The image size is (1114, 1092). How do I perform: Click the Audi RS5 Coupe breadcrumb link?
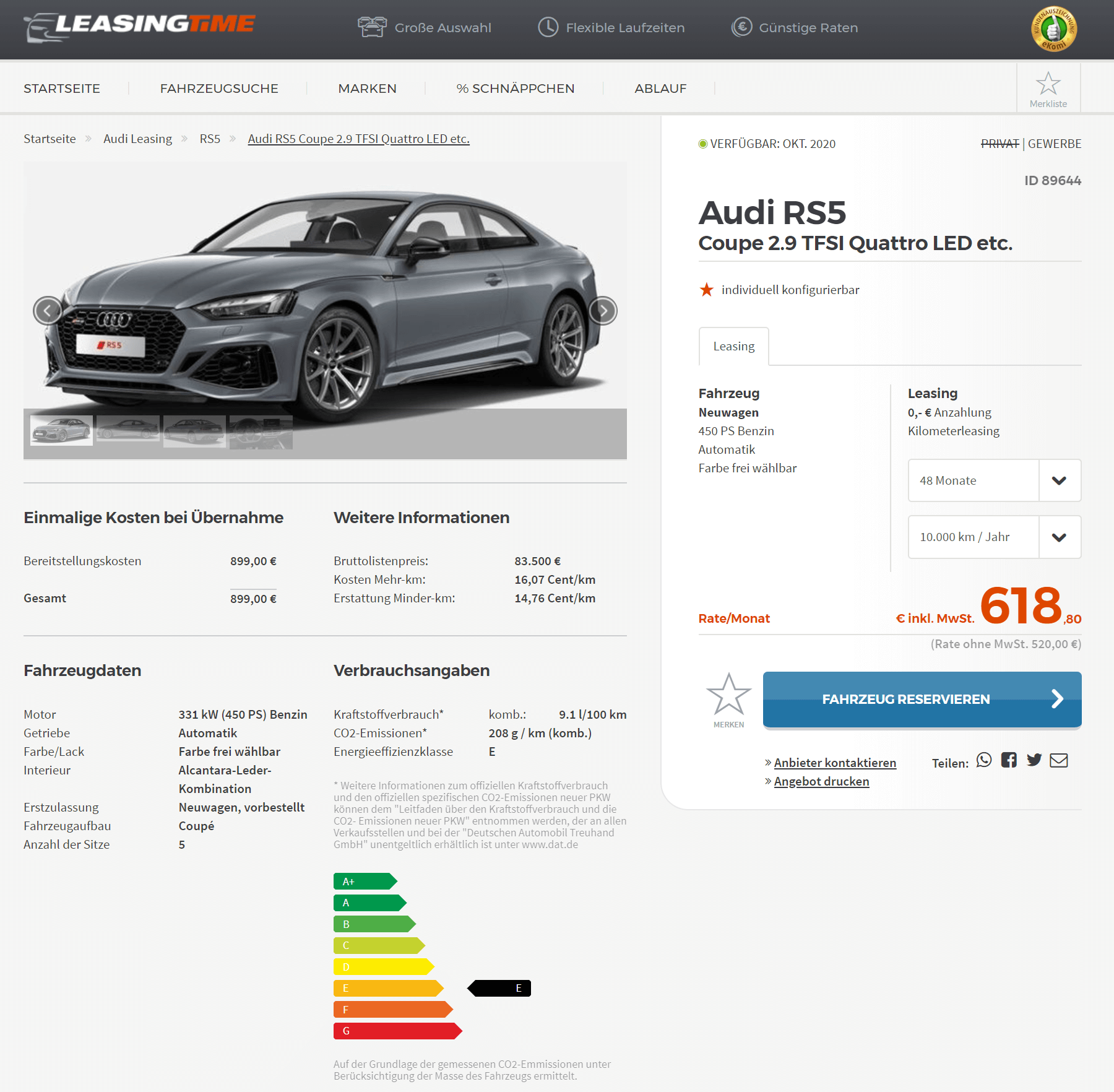coord(359,139)
